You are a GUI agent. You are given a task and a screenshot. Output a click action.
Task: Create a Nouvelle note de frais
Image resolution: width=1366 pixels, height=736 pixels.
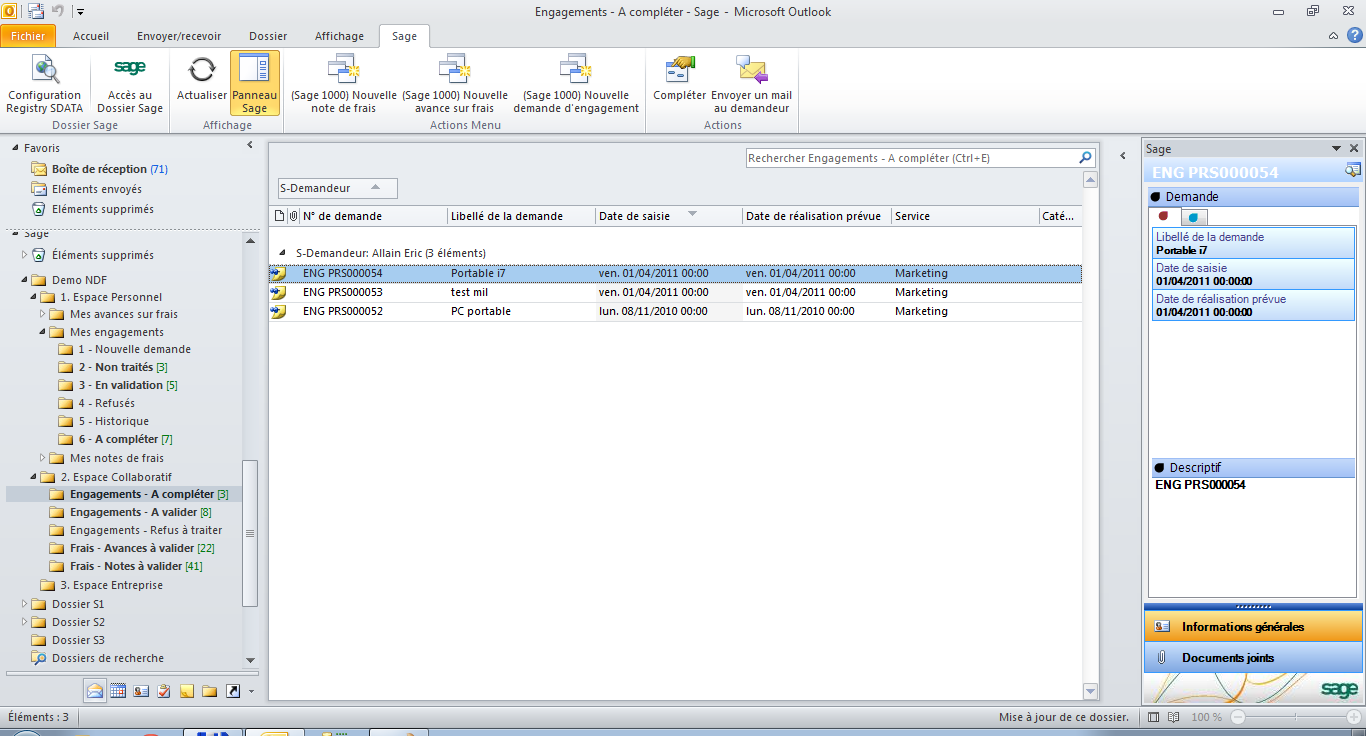[x=344, y=84]
